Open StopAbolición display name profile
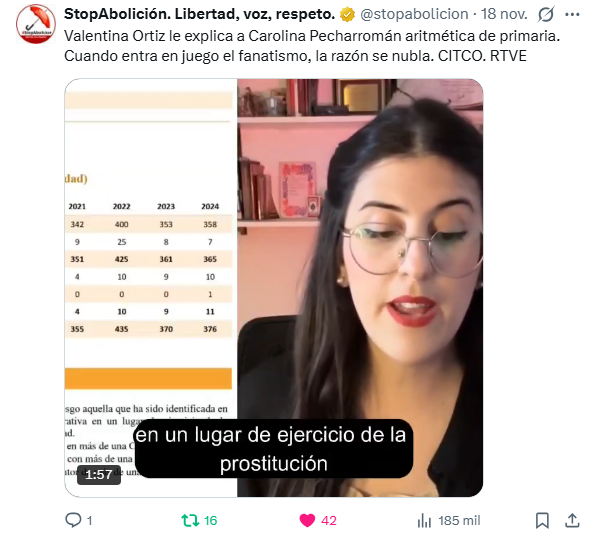Screen dimensions: 594x536 click(x=199, y=14)
